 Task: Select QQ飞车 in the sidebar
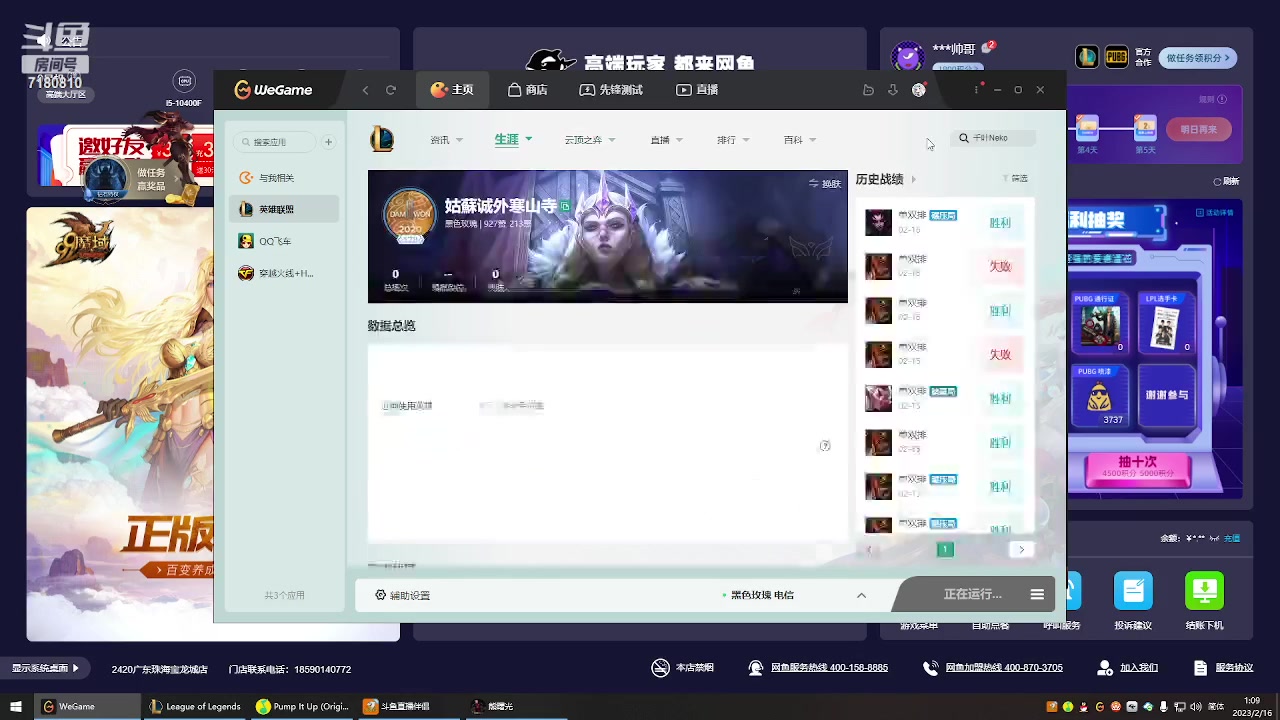[284, 241]
